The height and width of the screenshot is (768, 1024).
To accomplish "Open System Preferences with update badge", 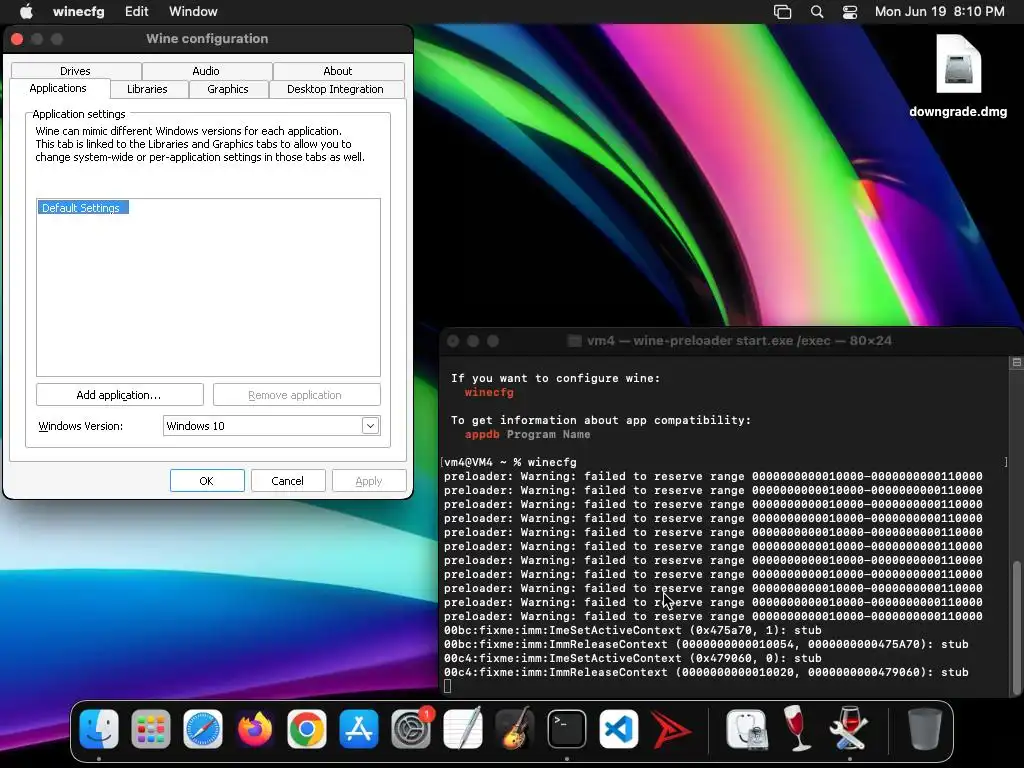I will click(411, 729).
